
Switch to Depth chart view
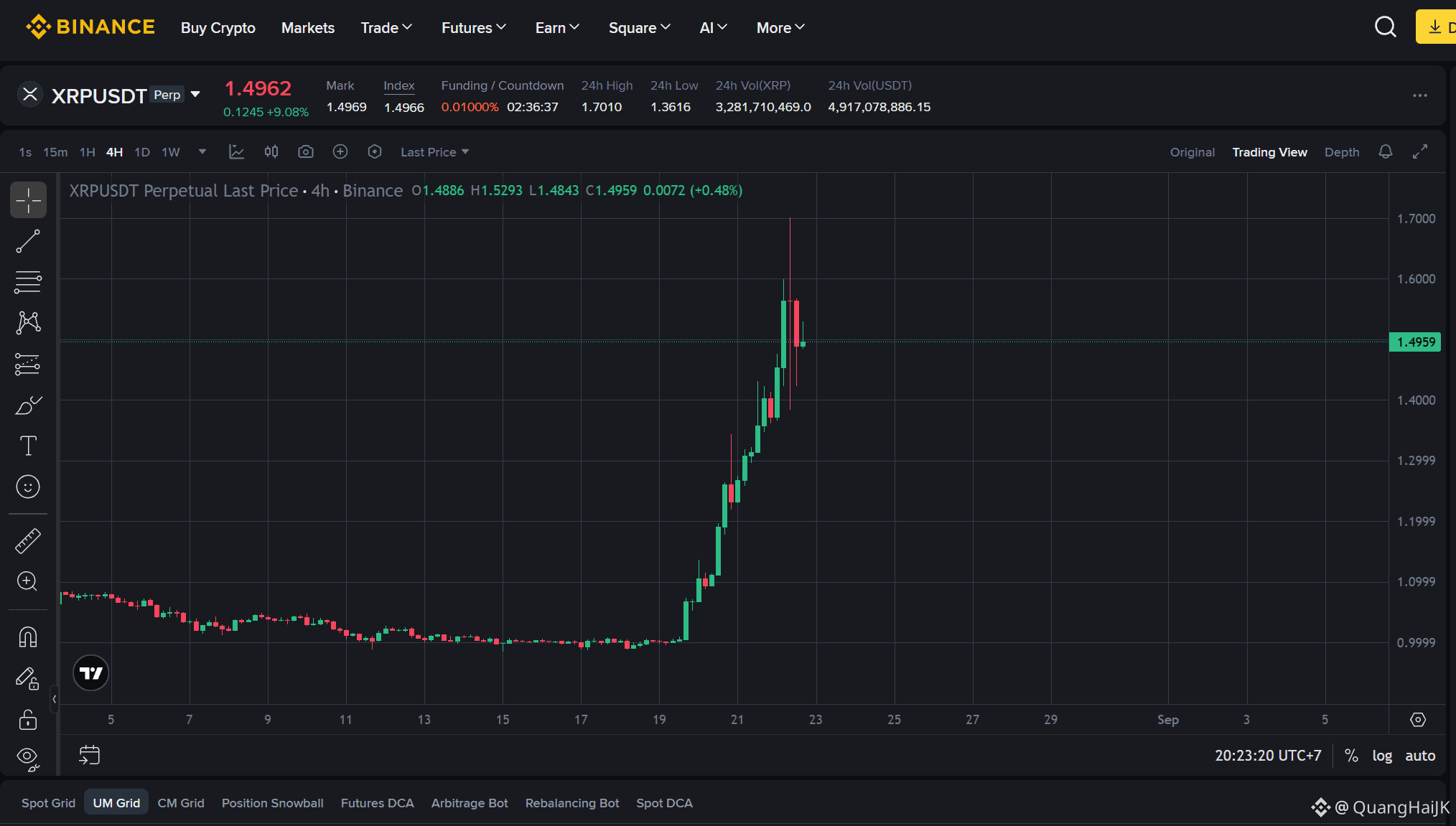(1342, 152)
